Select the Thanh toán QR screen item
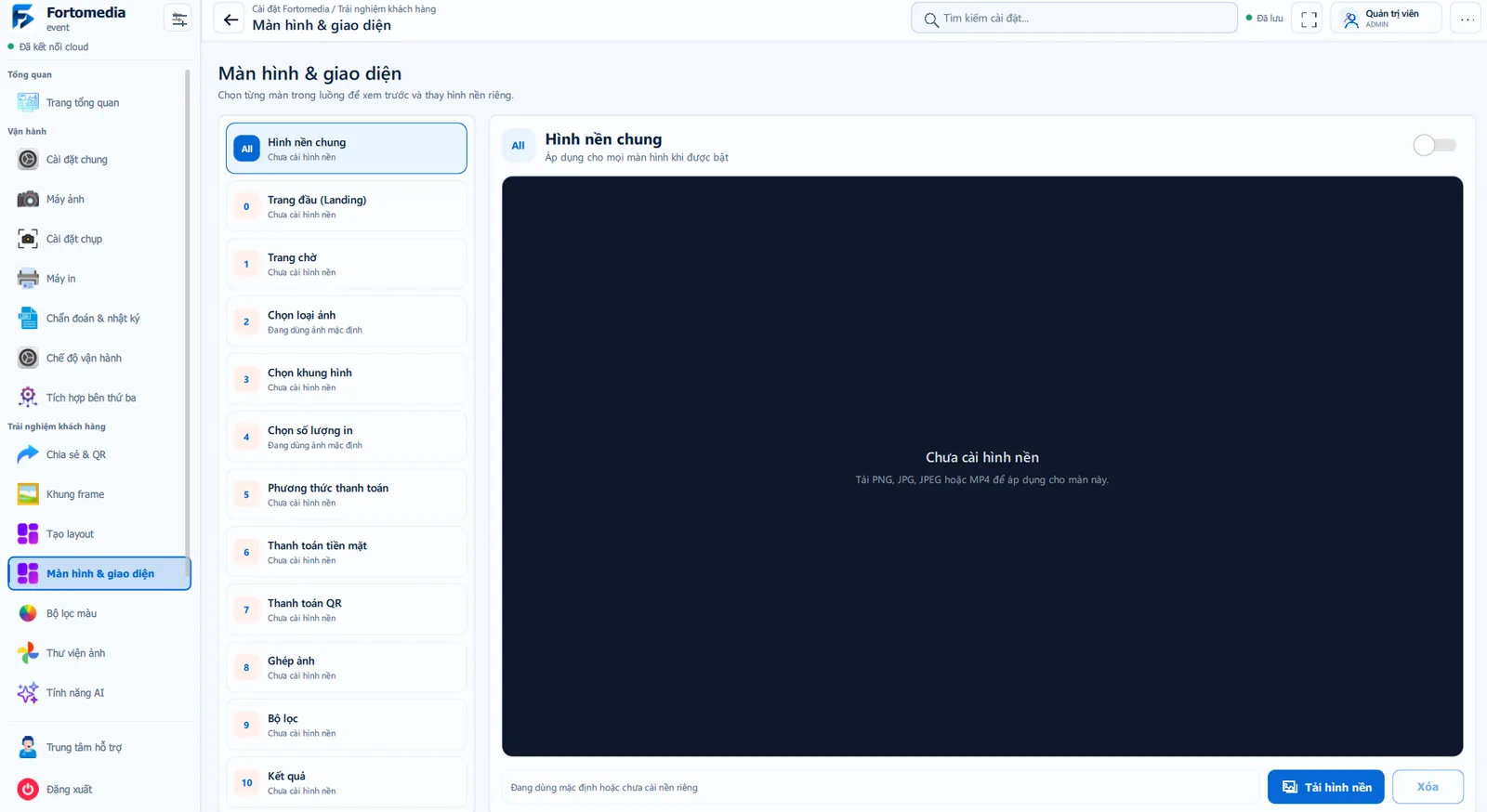 [347, 609]
